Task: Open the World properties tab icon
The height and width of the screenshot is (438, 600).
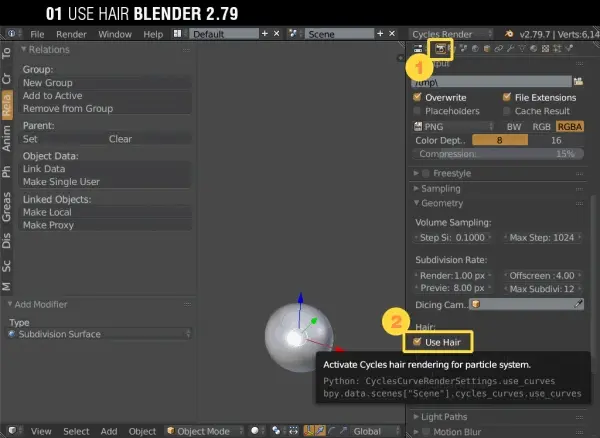Action: pos(475,49)
